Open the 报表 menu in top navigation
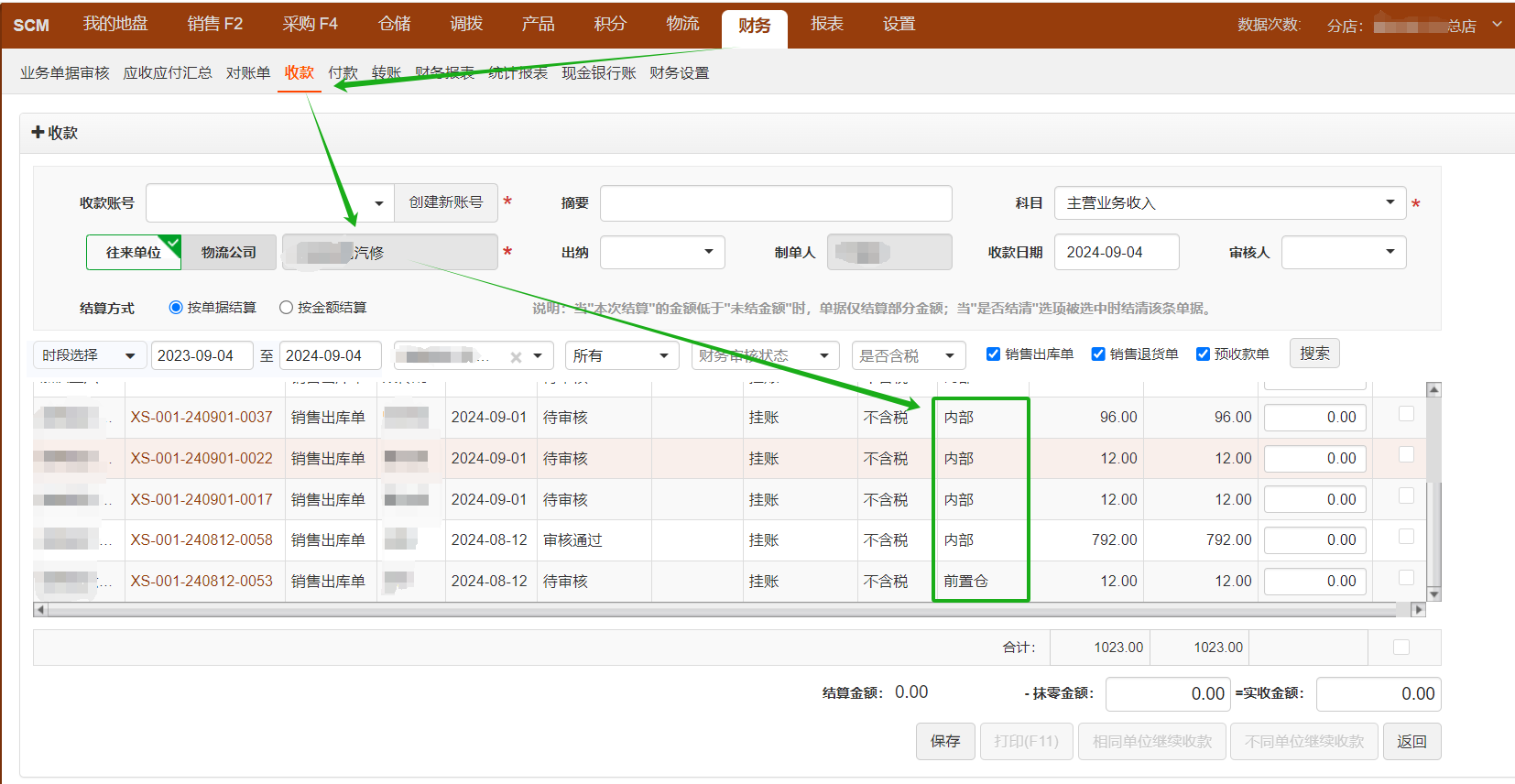The height and width of the screenshot is (784, 1515). 826,24
